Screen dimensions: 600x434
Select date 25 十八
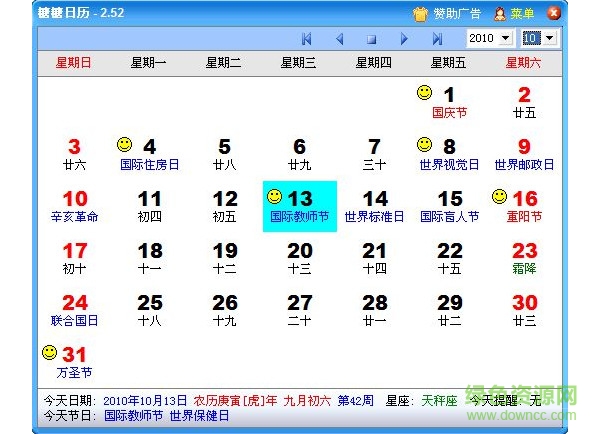coord(149,311)
